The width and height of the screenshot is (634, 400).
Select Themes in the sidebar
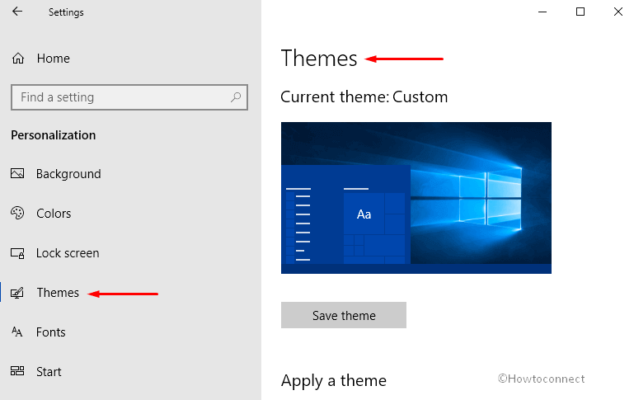pos(58,292)
